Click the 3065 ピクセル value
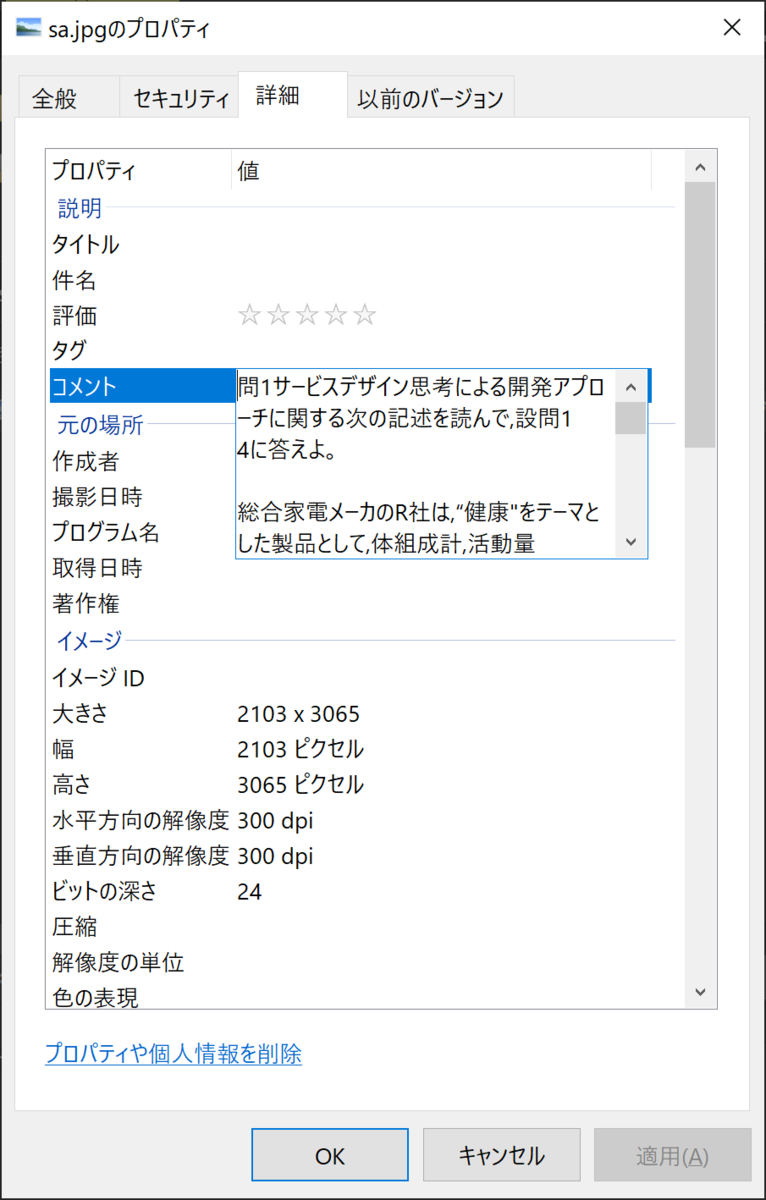The image size is (766, 1200). pos(301,784)
